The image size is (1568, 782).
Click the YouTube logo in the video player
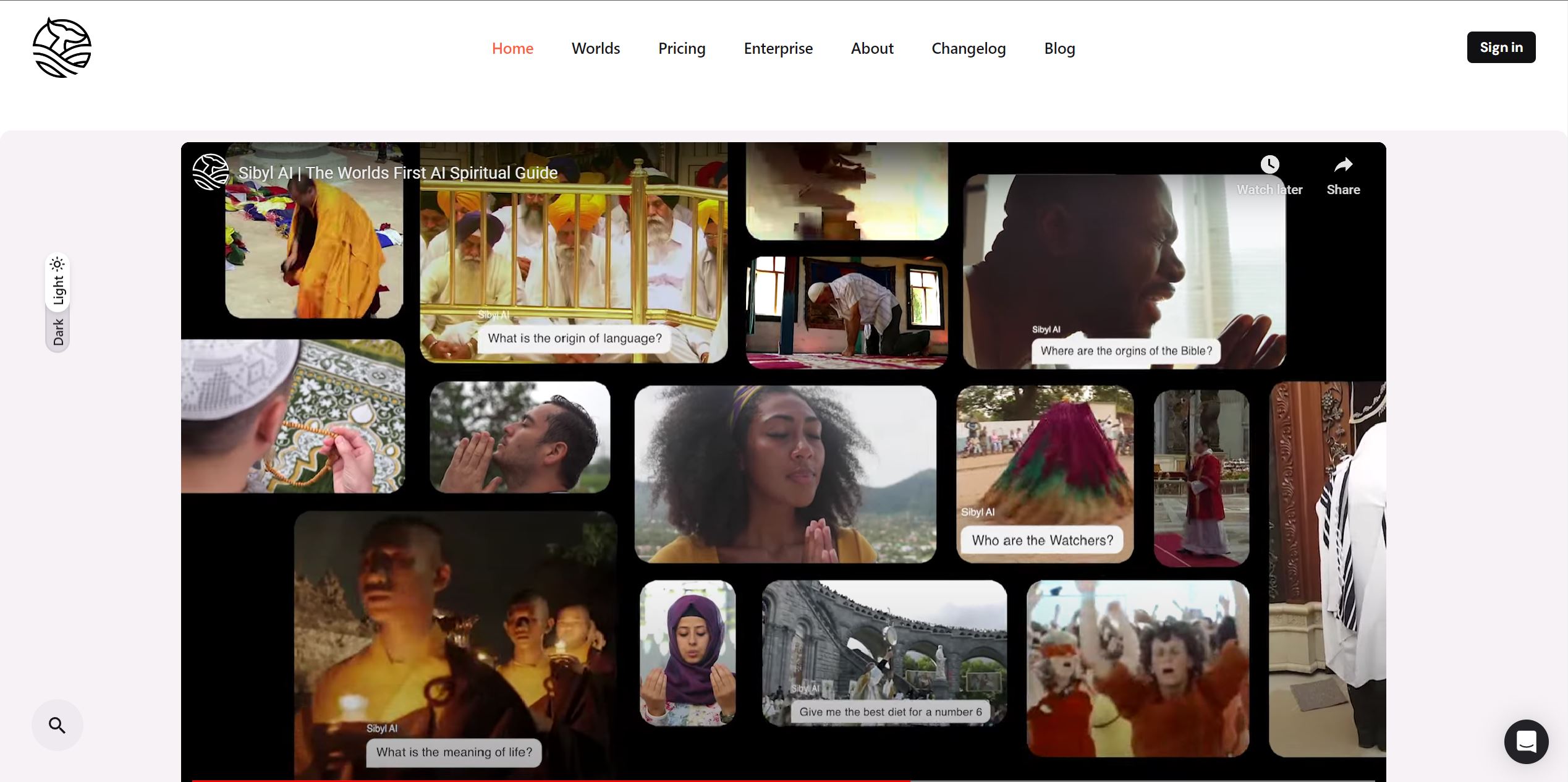click(210, 173)
